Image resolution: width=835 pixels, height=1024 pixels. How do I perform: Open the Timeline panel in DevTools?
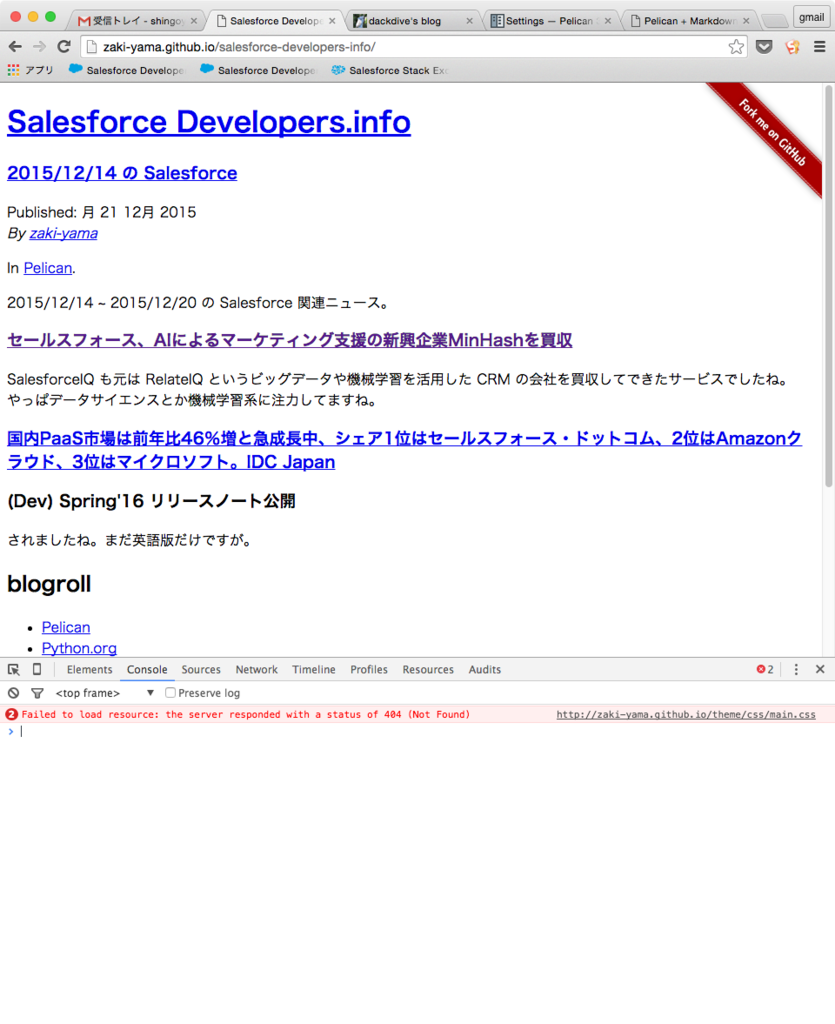tap(314, 669)
